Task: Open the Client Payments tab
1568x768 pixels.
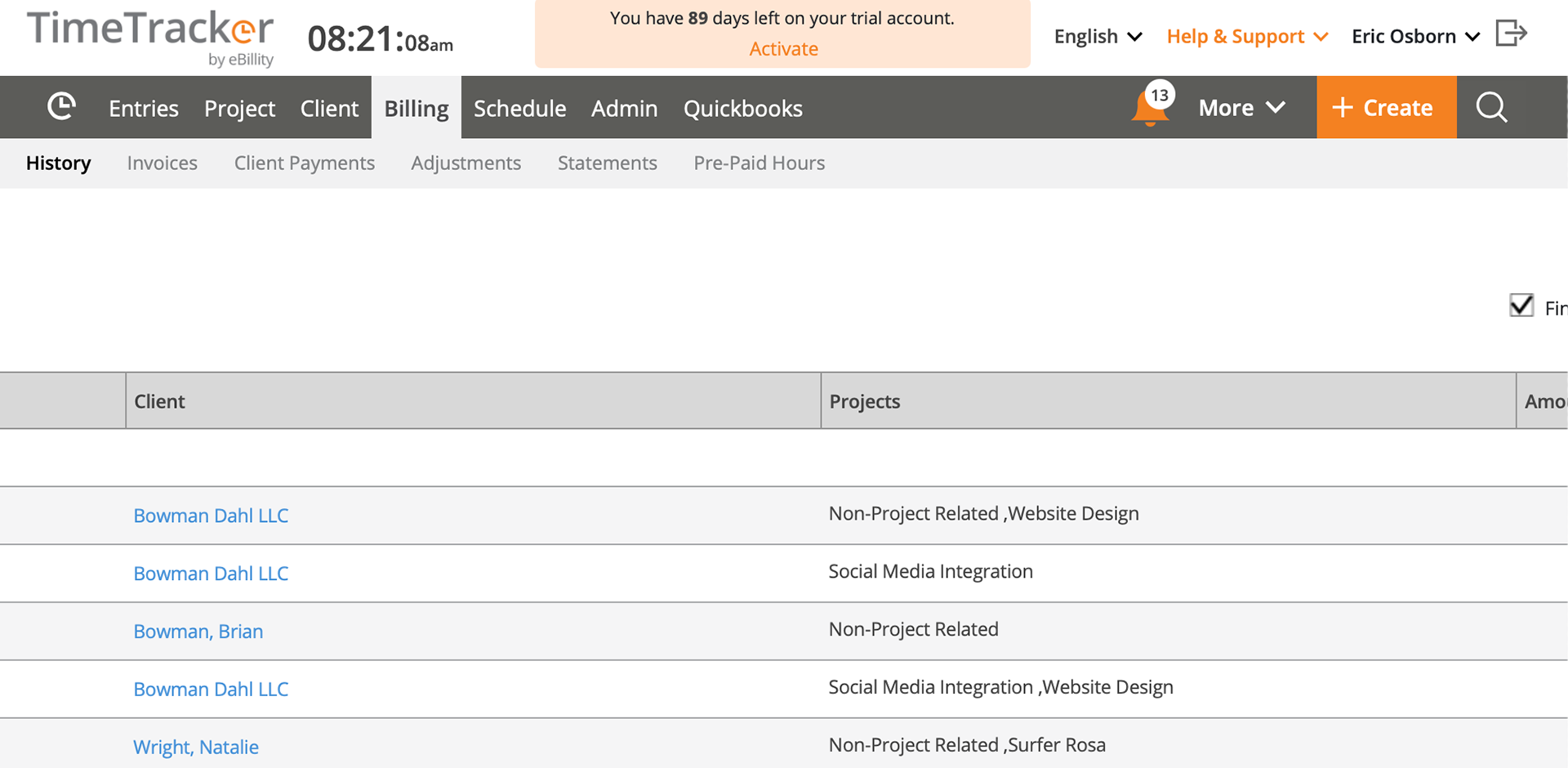Action: (x=304, y=163)
